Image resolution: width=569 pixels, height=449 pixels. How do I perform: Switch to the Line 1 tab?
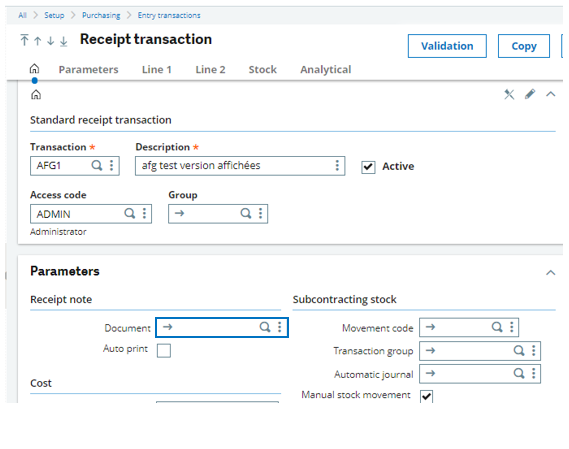[156, 69]
